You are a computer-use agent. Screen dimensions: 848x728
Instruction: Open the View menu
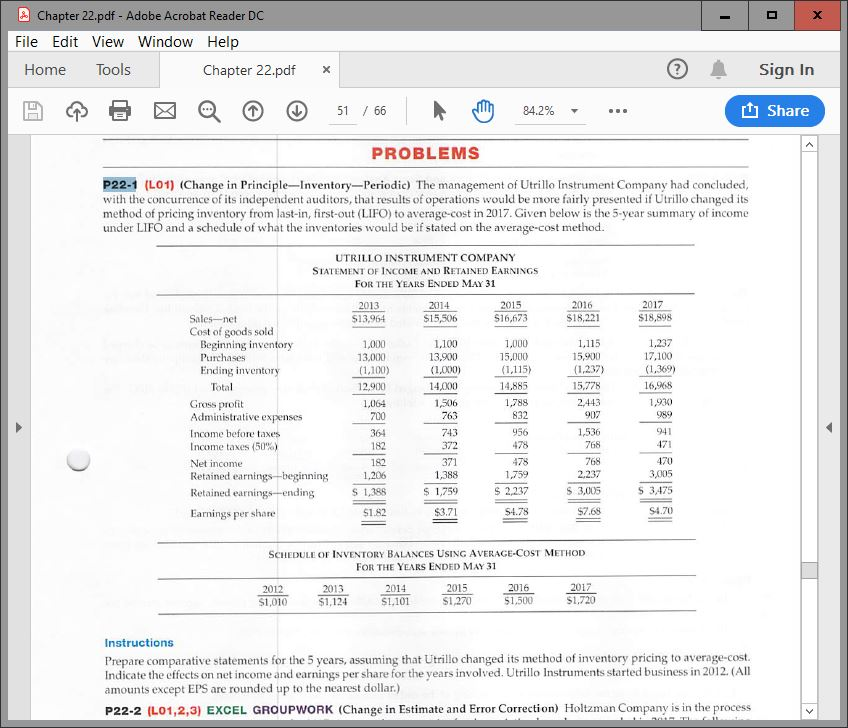point(108,42)
